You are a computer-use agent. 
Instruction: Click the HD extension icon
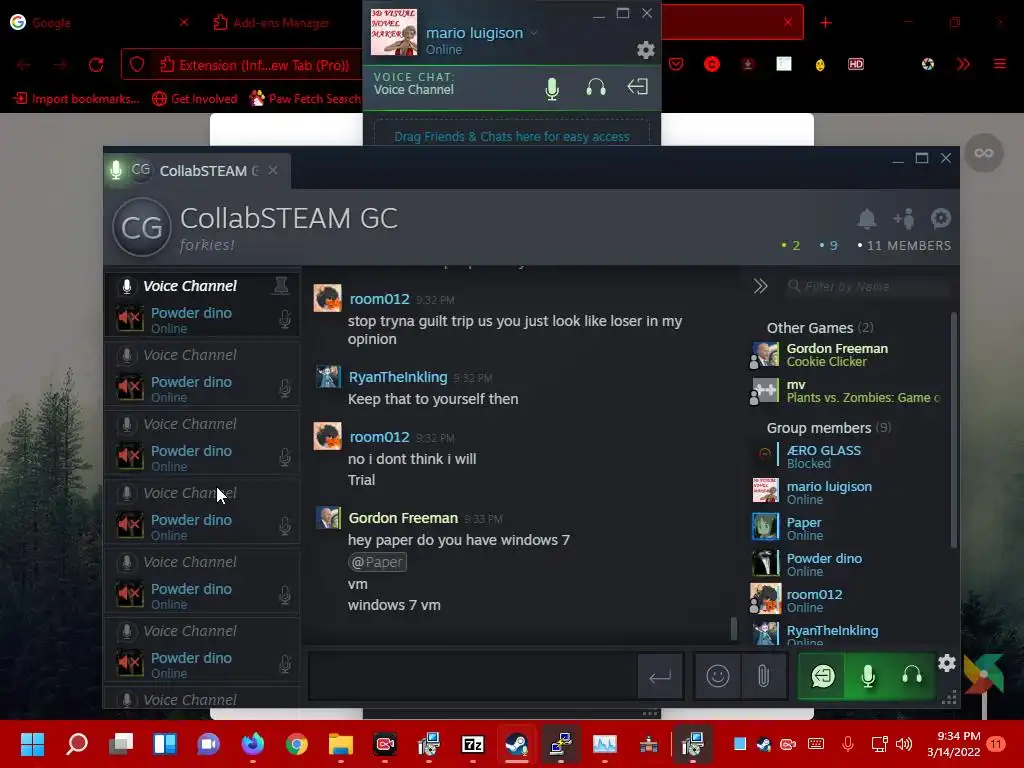pyautogui.click(x=856, y=64)
